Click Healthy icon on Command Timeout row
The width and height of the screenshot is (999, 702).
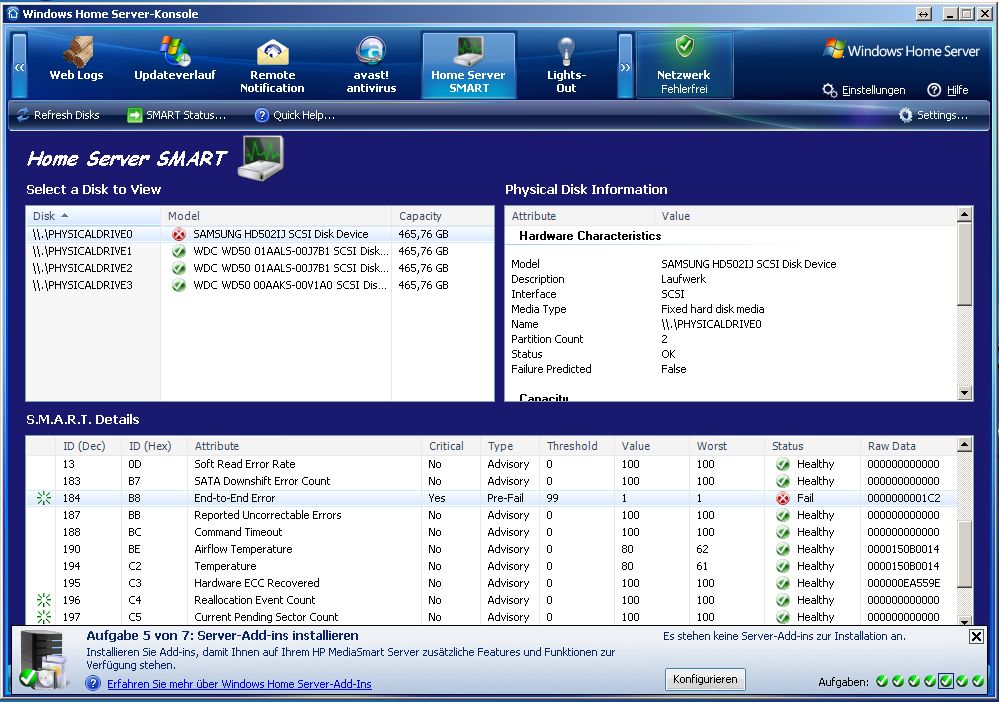tap(783, 532)
